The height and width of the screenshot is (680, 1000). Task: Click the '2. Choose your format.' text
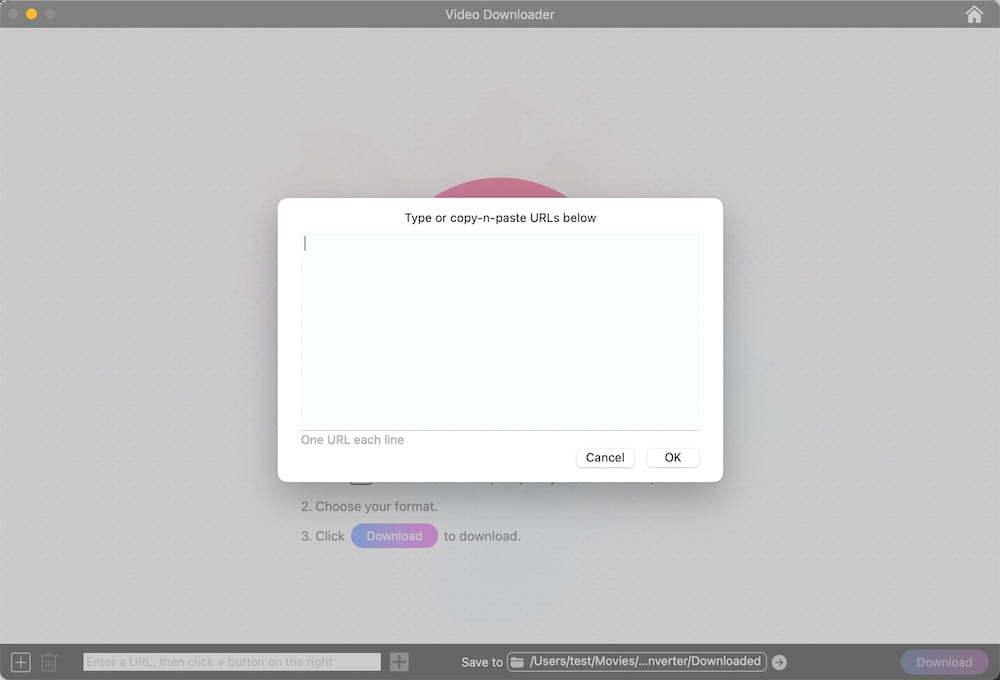click(369, 506)
